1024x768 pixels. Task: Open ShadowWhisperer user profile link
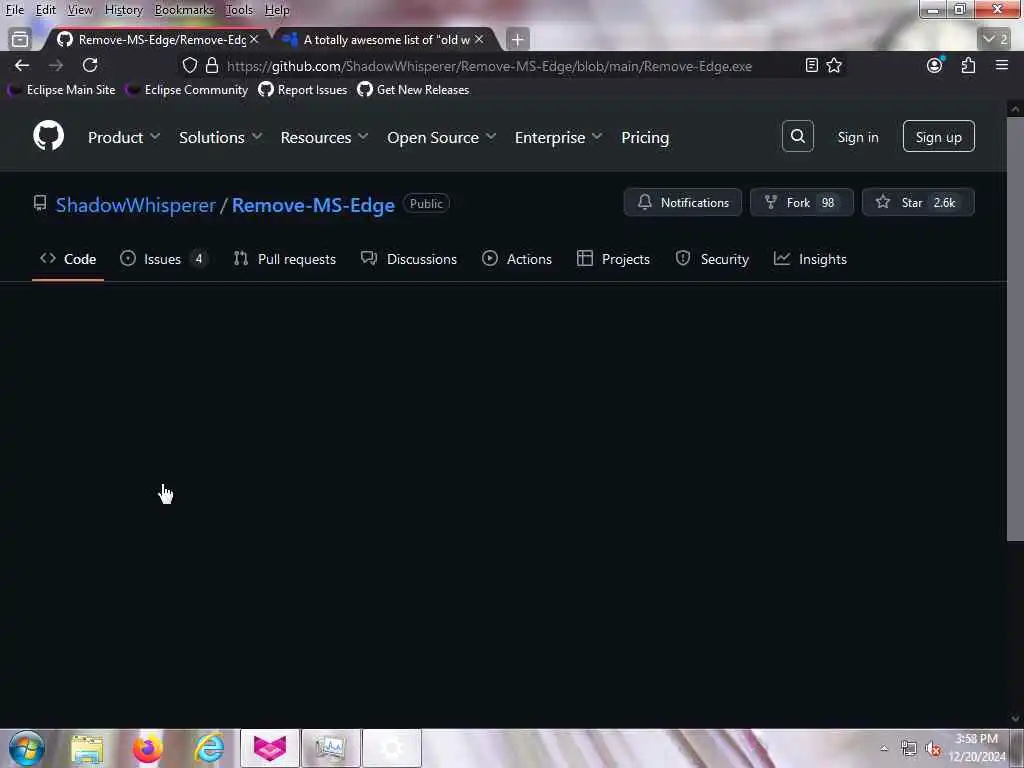coord(135,205)
